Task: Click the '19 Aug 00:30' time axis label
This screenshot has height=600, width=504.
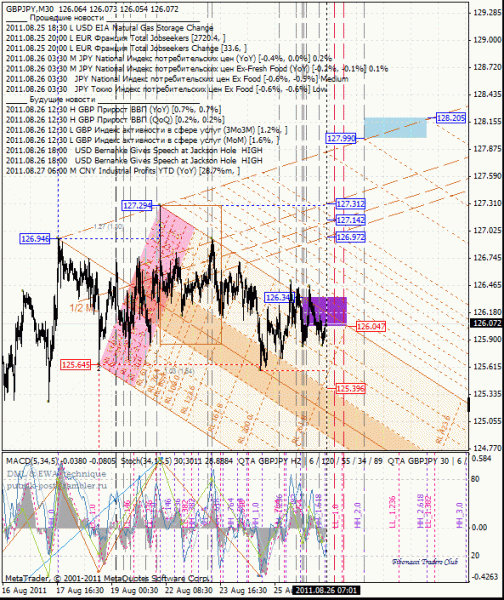Action: point(134,590)
